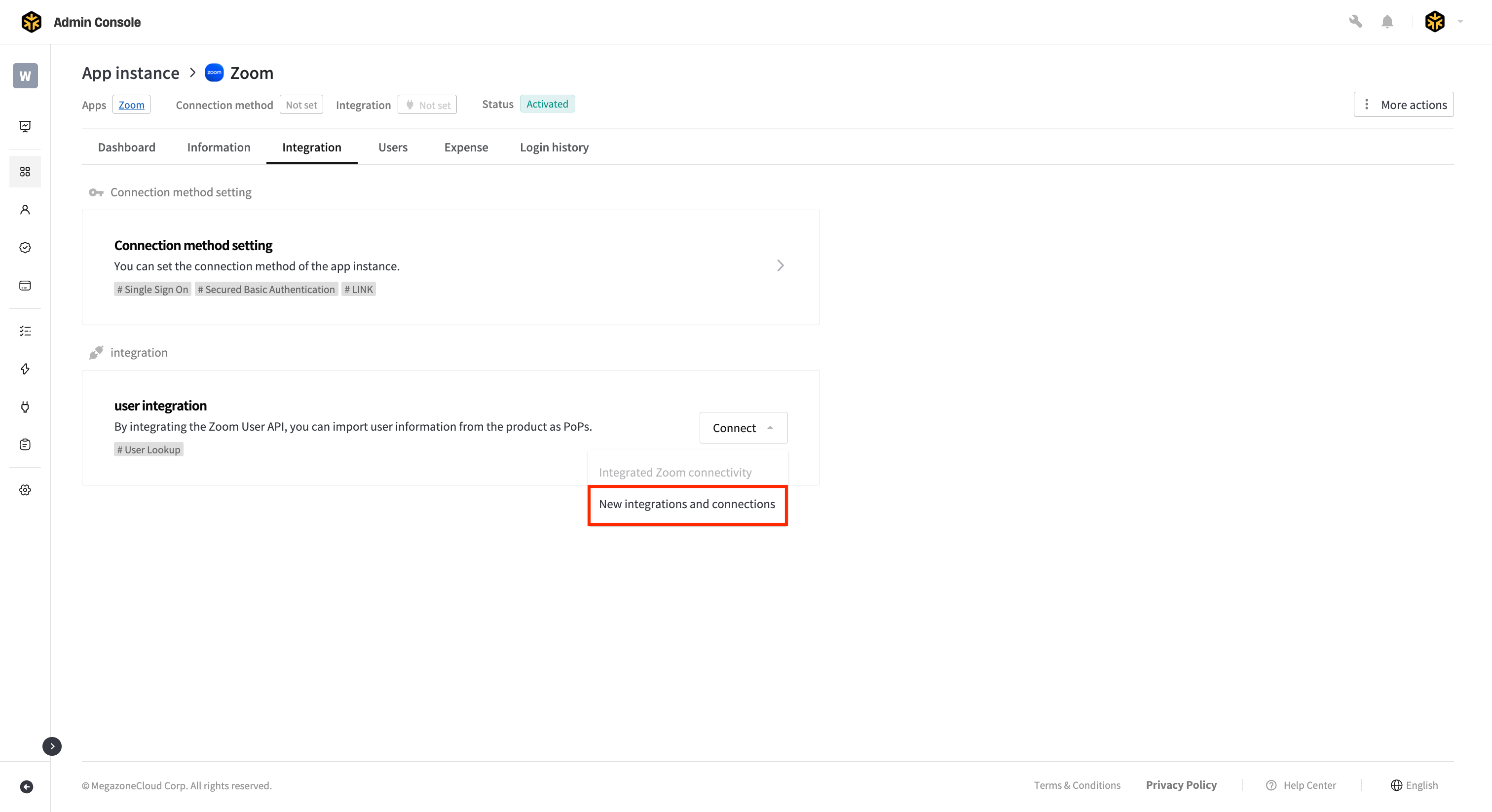Open the Connect dropdown button
This screenshot has height=812, width=1492.
(x=743, y=427)
